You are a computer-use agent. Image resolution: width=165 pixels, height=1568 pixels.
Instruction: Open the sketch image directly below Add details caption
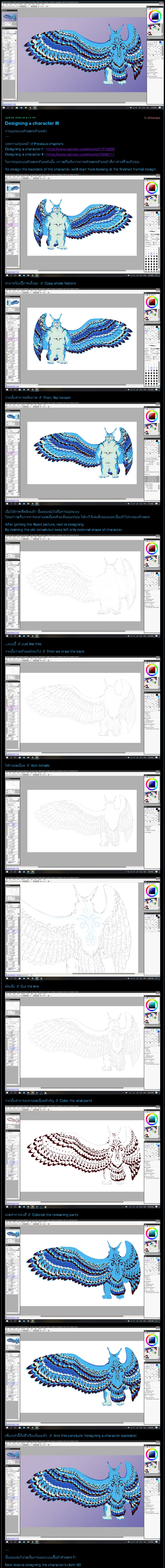pos(82,822)
